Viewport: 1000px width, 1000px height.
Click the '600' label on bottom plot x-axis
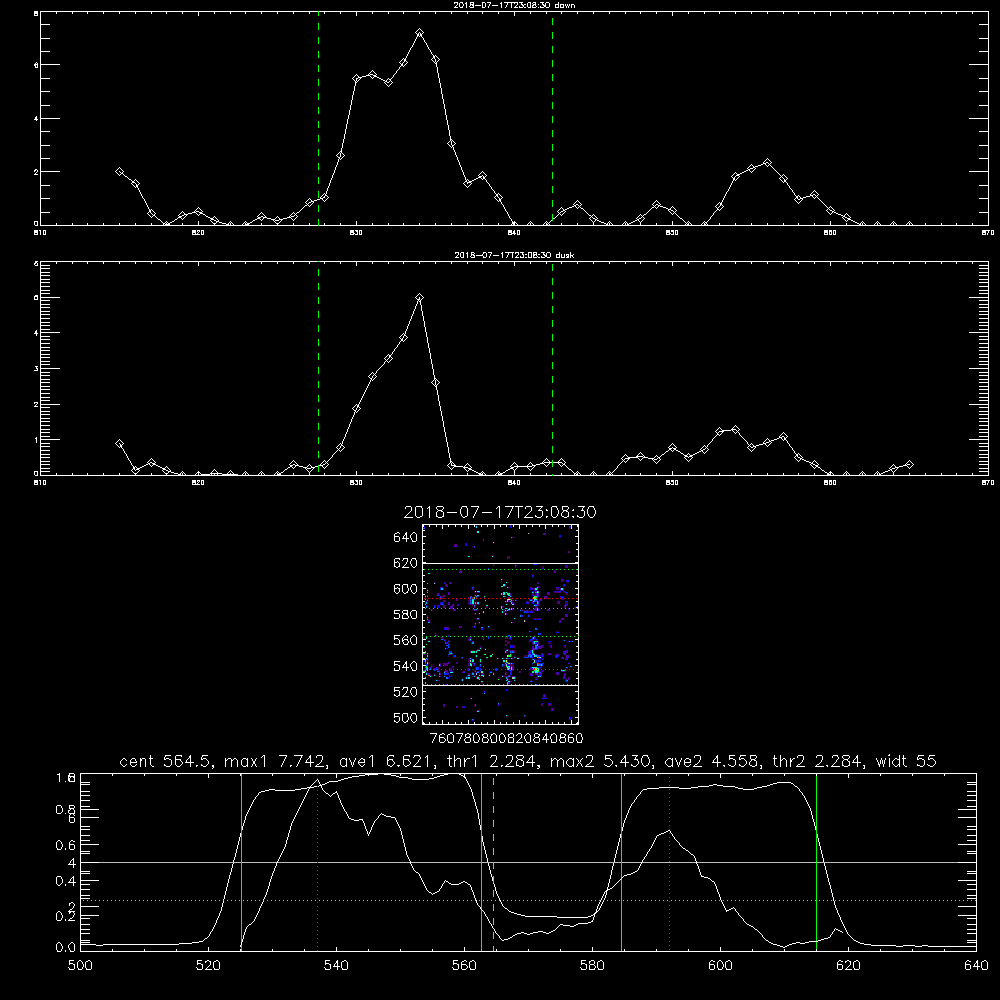click(721, 966)
